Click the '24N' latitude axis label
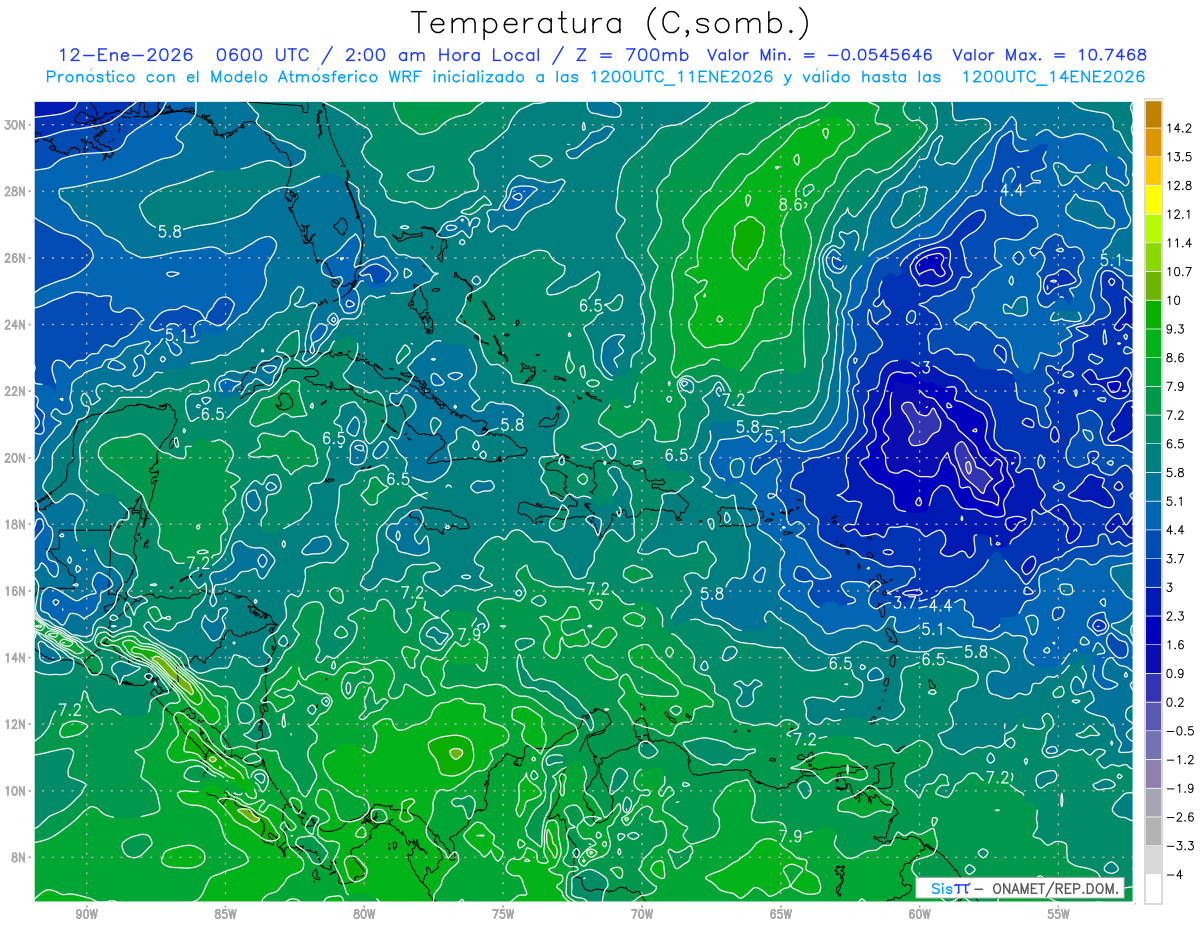This screenshot has height=927, width=1200. click(x=16, y=325)
